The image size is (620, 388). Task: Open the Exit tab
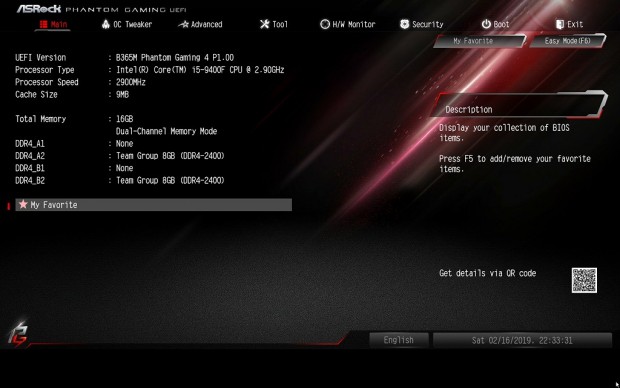569,25
